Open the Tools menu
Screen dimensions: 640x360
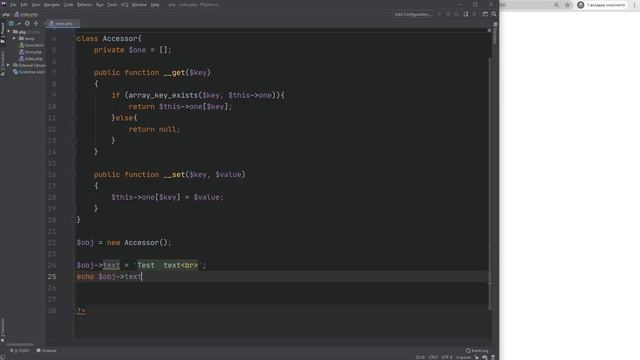[112, 4]
